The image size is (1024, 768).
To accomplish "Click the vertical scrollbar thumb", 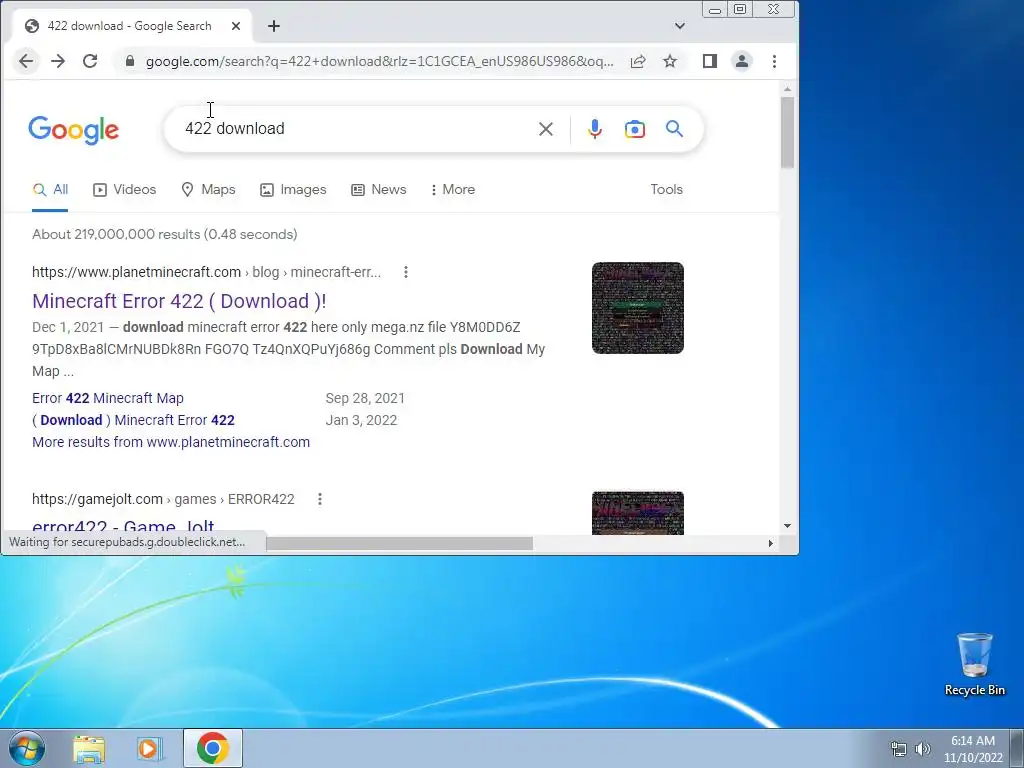I will [787, 133].
